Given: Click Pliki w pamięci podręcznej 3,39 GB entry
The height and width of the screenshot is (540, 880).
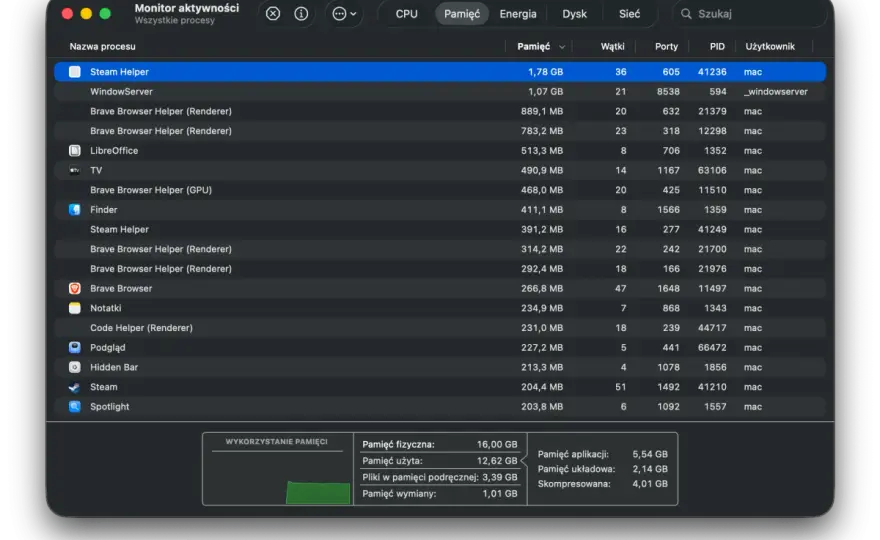Looking at the screenshot, I should [439, 477].
